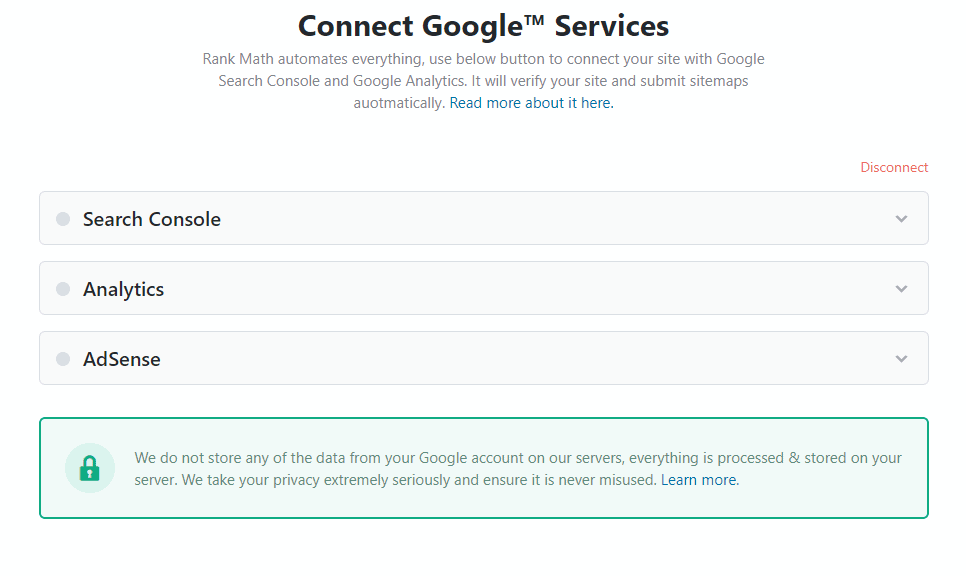The width and height of the screenshot is (966, 576).
Task: Open the 'Read more about it here' link
Action: [531, 103]
